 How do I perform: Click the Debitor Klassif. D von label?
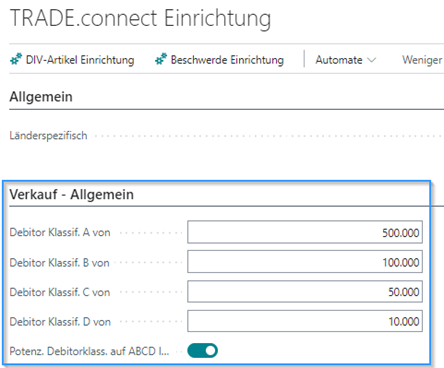click(x=60, y=322)
